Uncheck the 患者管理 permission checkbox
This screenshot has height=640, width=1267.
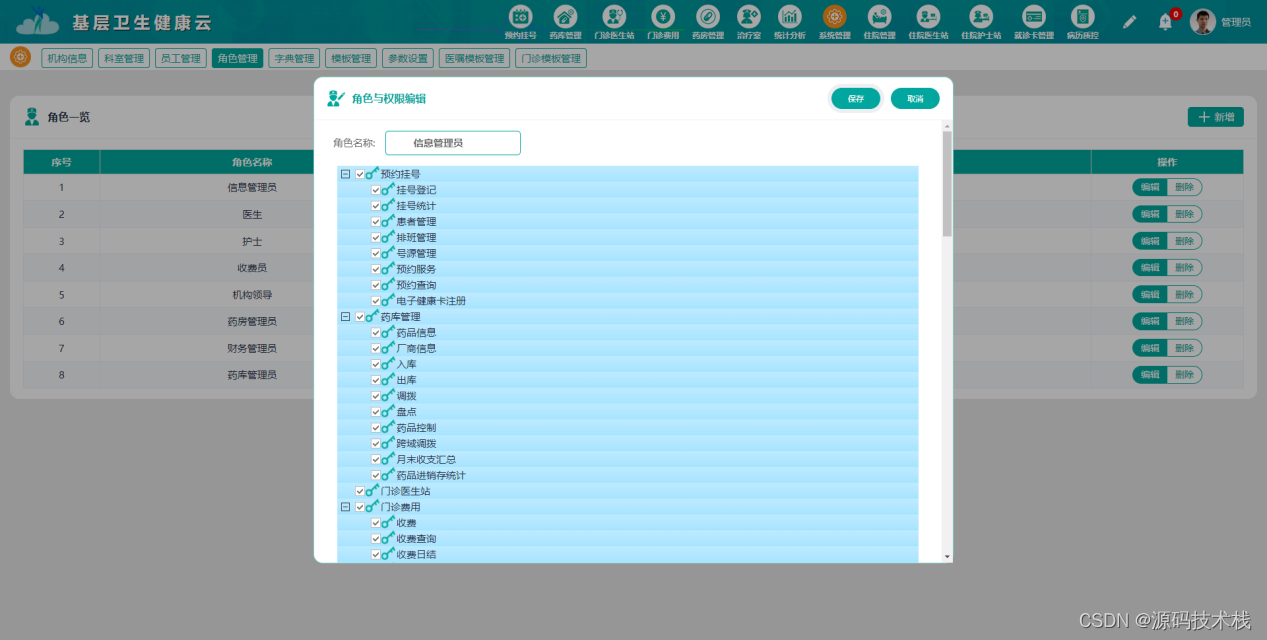[x=376, y=221]
